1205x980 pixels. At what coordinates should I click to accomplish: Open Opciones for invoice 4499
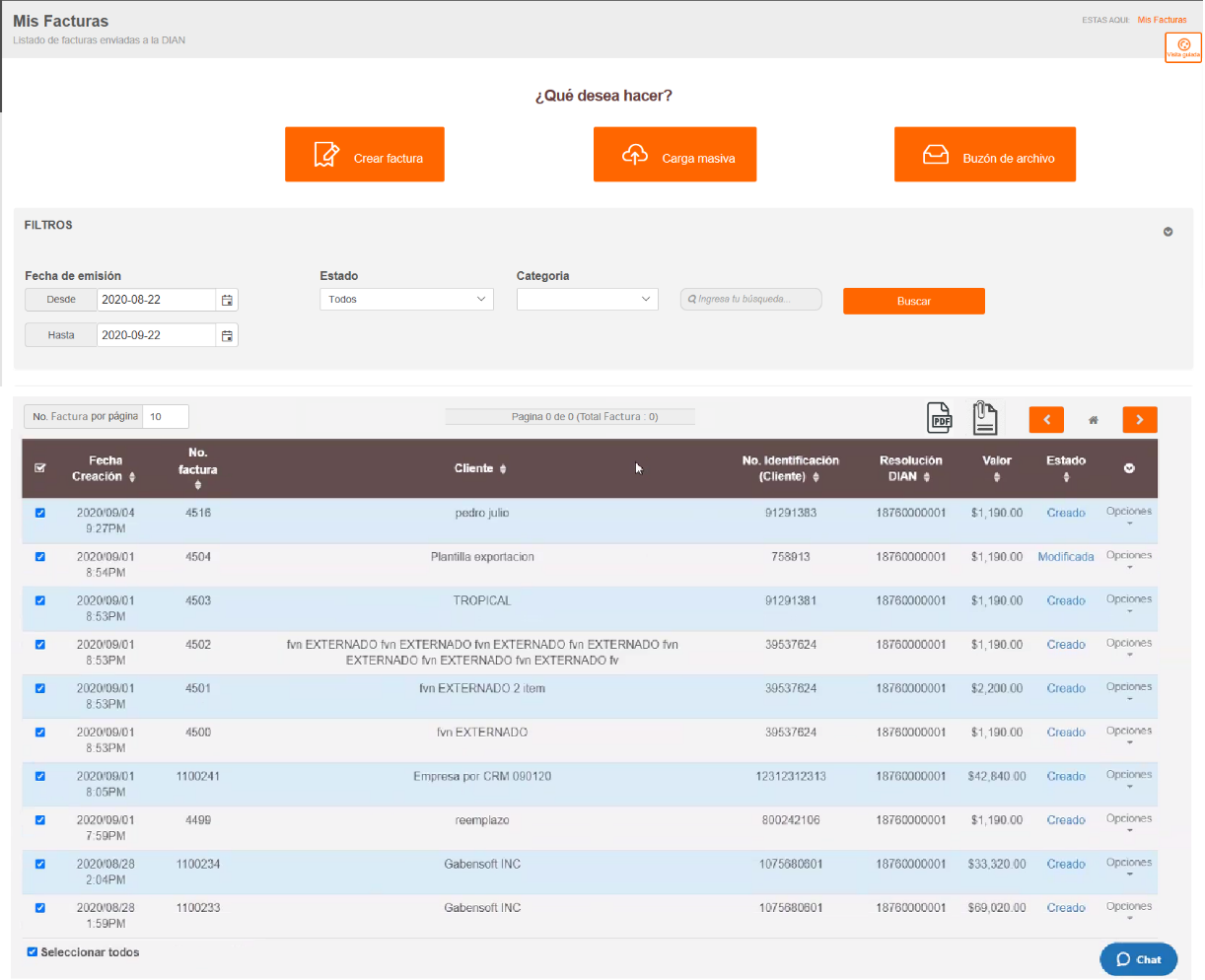[1129, 823]
